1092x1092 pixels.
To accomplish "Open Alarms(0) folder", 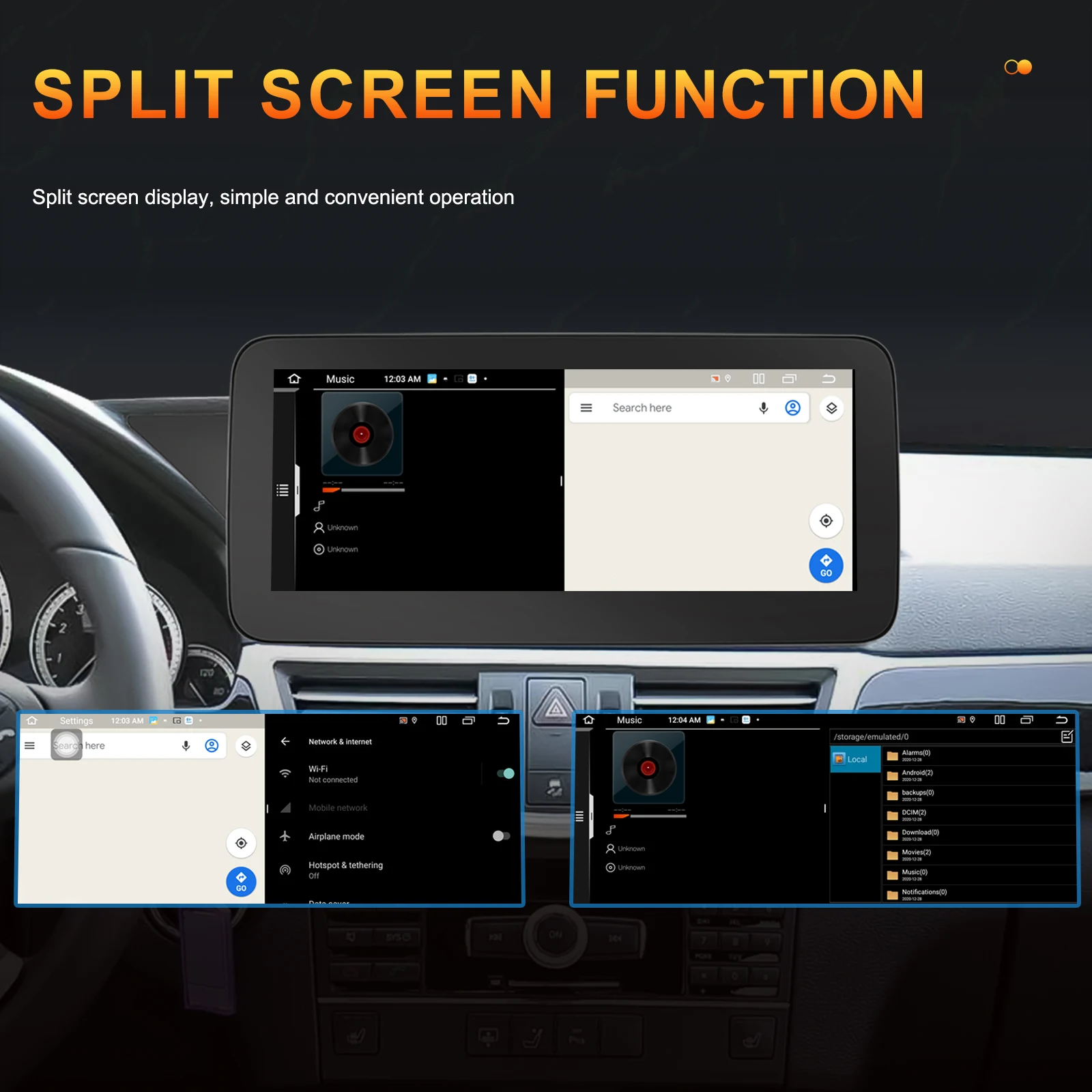I will pyautogui.click(x=979, y=756).
